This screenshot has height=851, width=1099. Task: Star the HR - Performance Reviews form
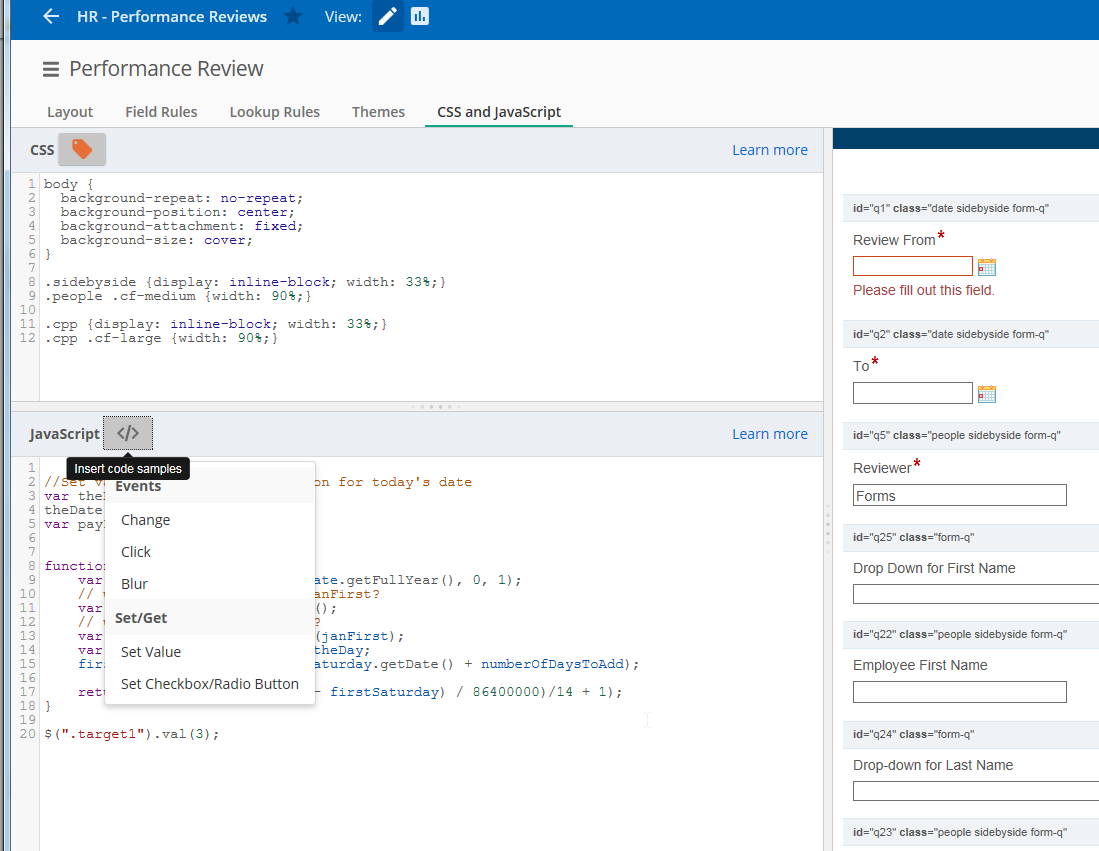click(293, 16)
